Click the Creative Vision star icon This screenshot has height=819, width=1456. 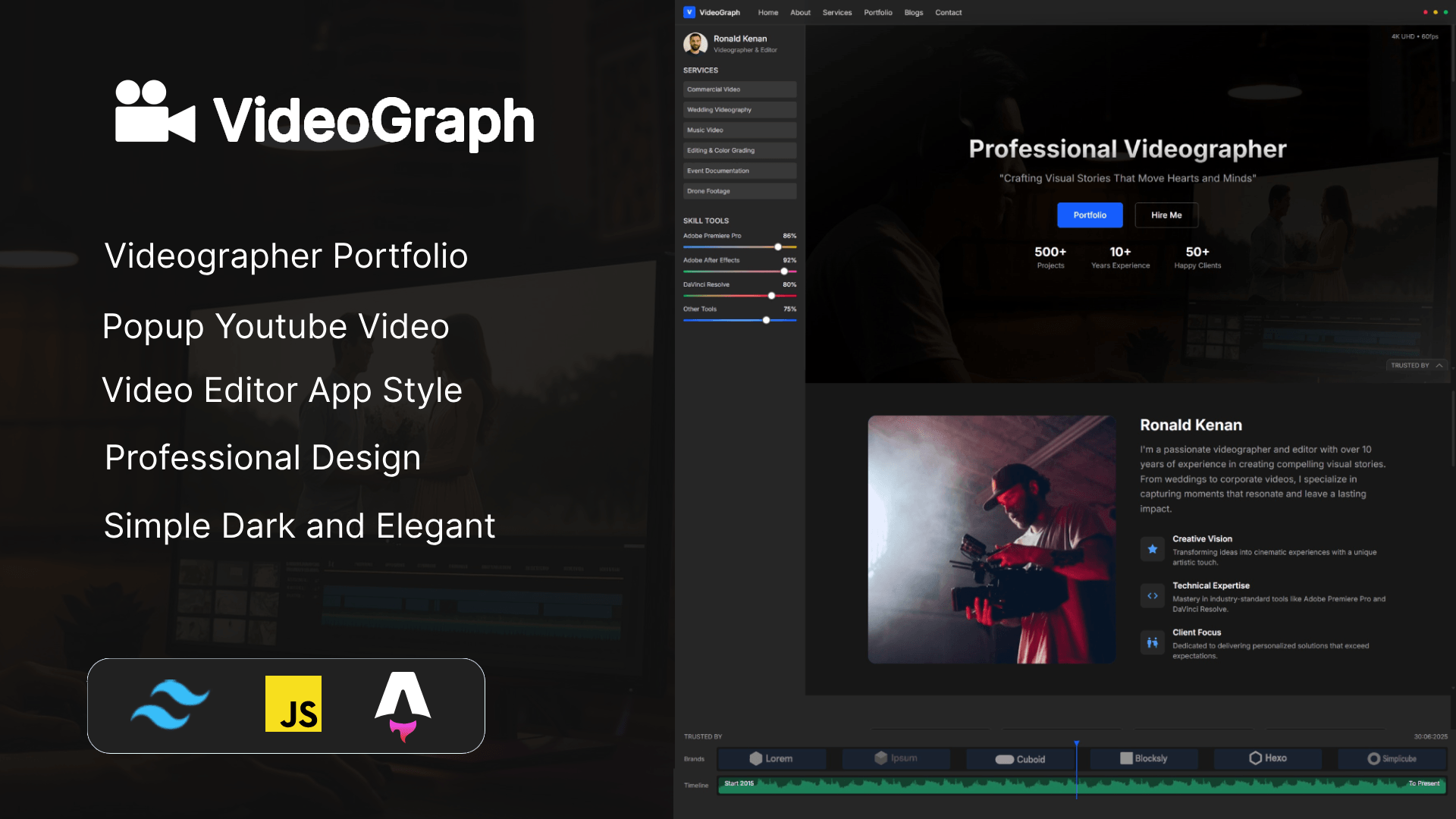click(x=1152, y=549)
